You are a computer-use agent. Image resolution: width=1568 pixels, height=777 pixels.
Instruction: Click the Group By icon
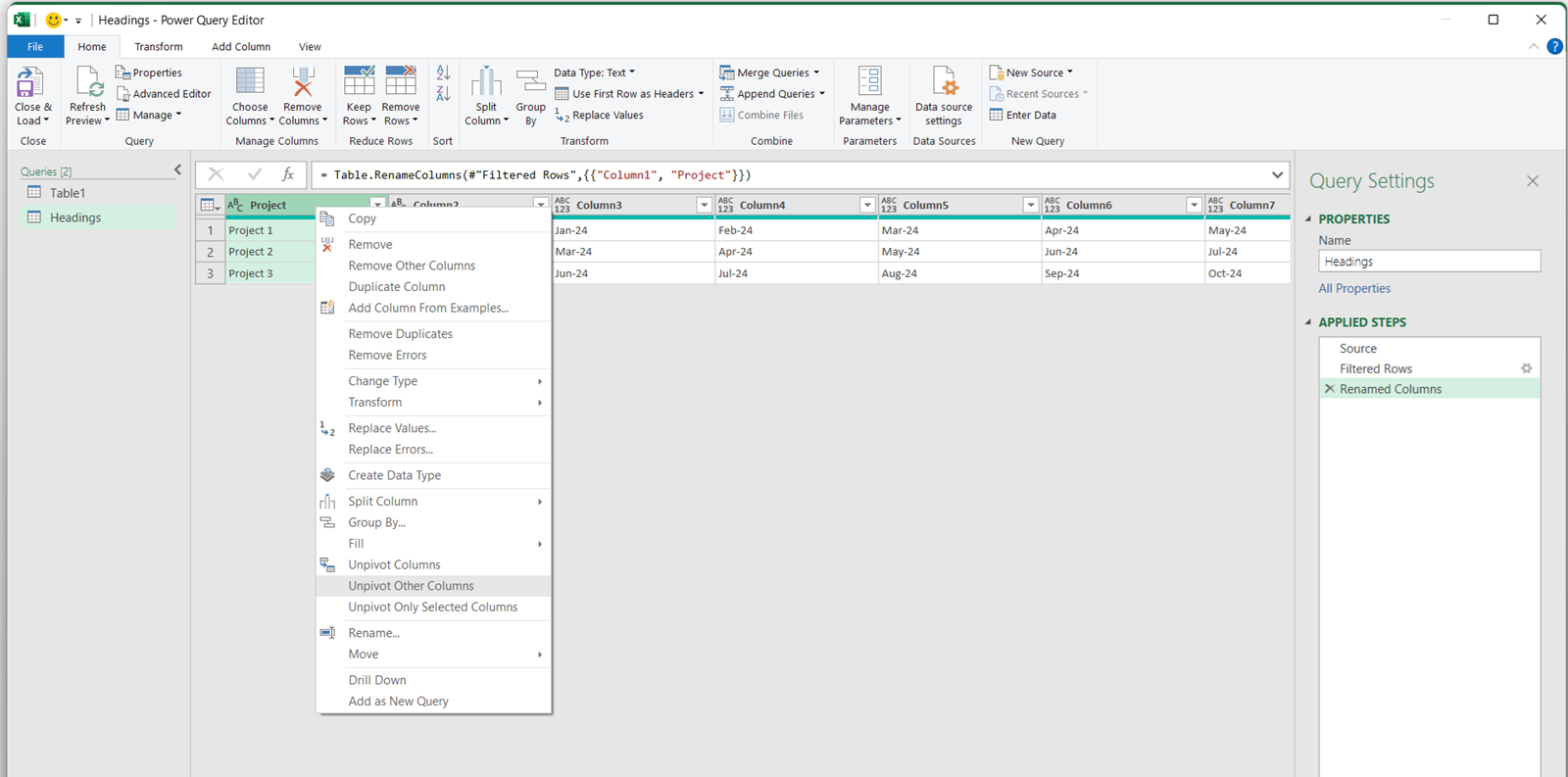530,82
